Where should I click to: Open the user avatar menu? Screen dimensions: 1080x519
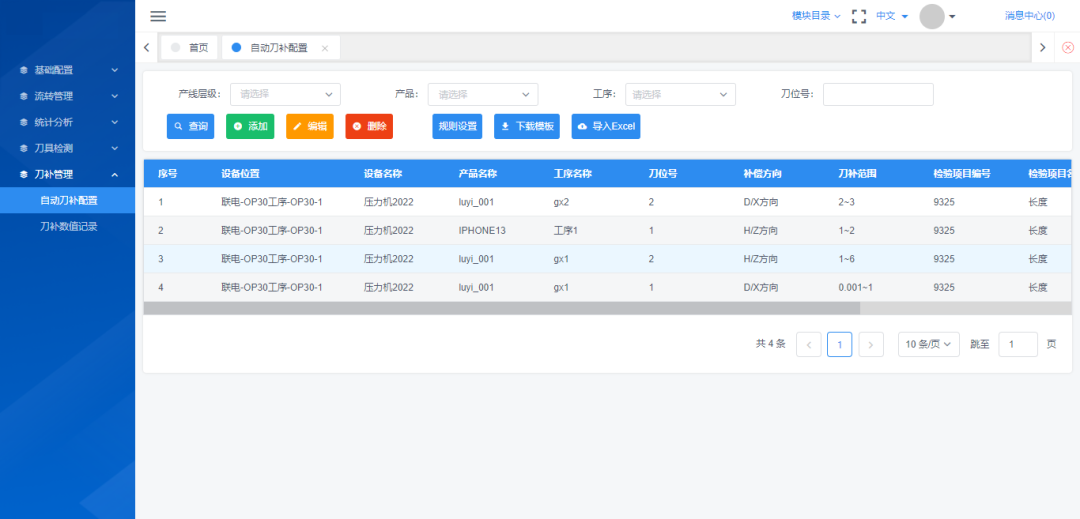pos(937,17)
